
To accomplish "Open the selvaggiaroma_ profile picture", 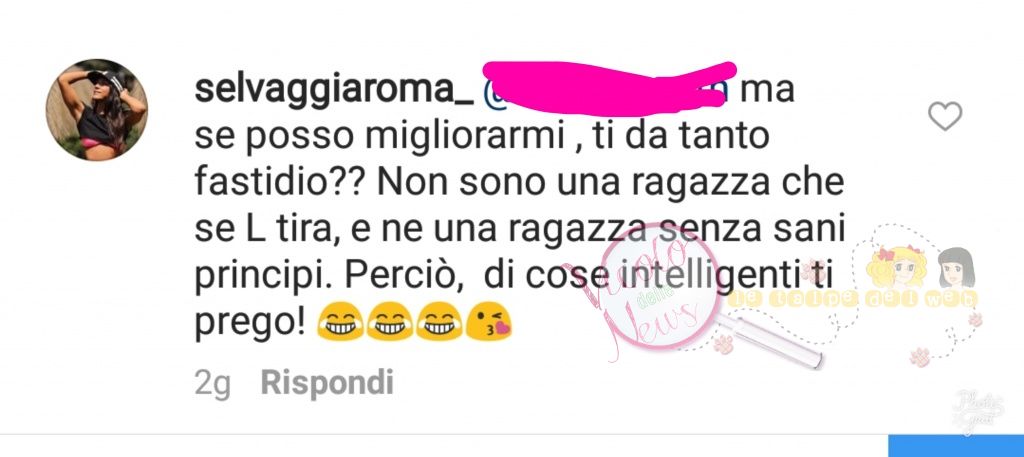I will pyautogui.click(x=97, y=110).
